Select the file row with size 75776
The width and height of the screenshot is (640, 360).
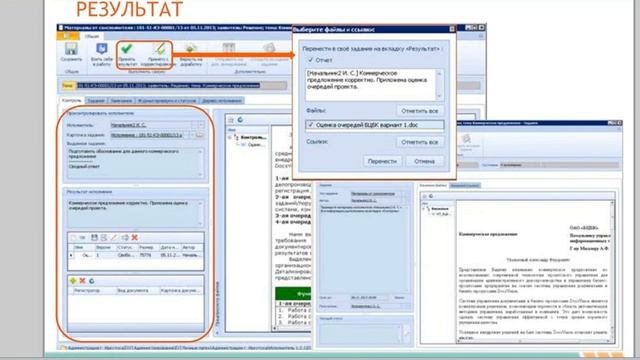136,255
